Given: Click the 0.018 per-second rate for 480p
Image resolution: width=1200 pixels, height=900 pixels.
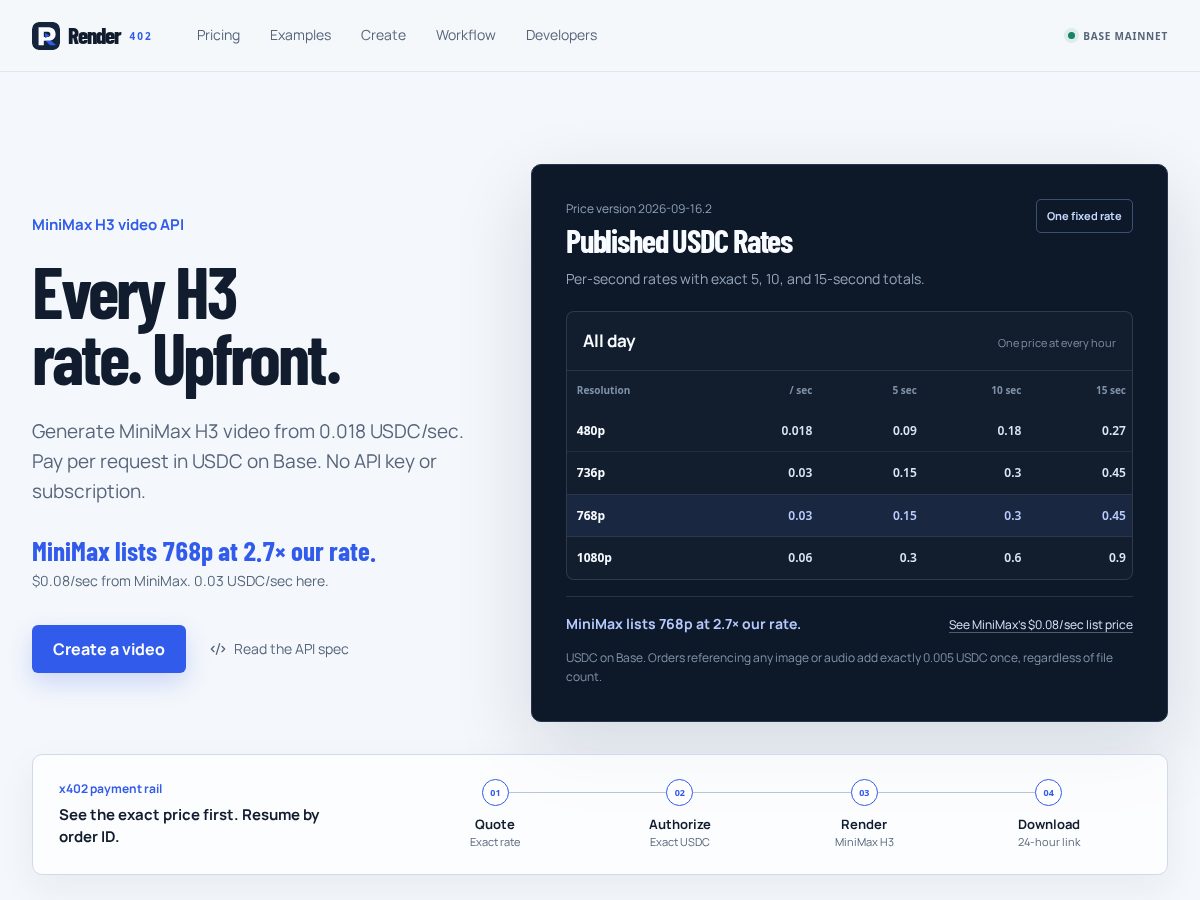Looking at the screenshot, I should pos(797,431).
